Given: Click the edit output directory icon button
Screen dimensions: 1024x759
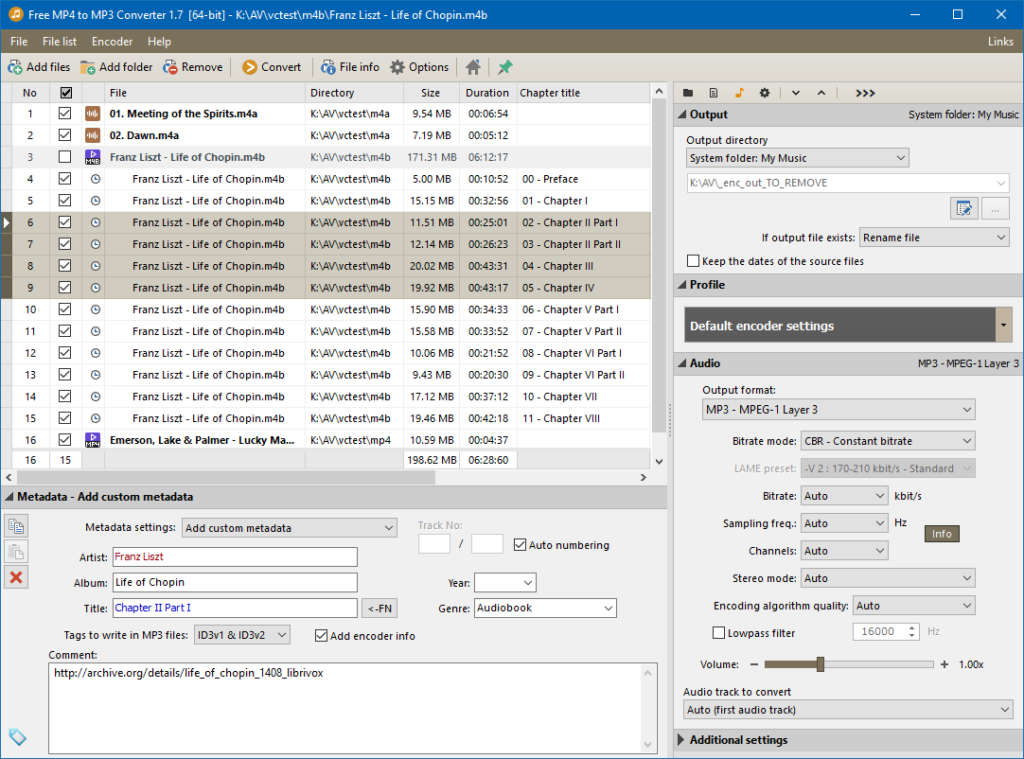Looking at the screenshot, I should tap(964, 209).
